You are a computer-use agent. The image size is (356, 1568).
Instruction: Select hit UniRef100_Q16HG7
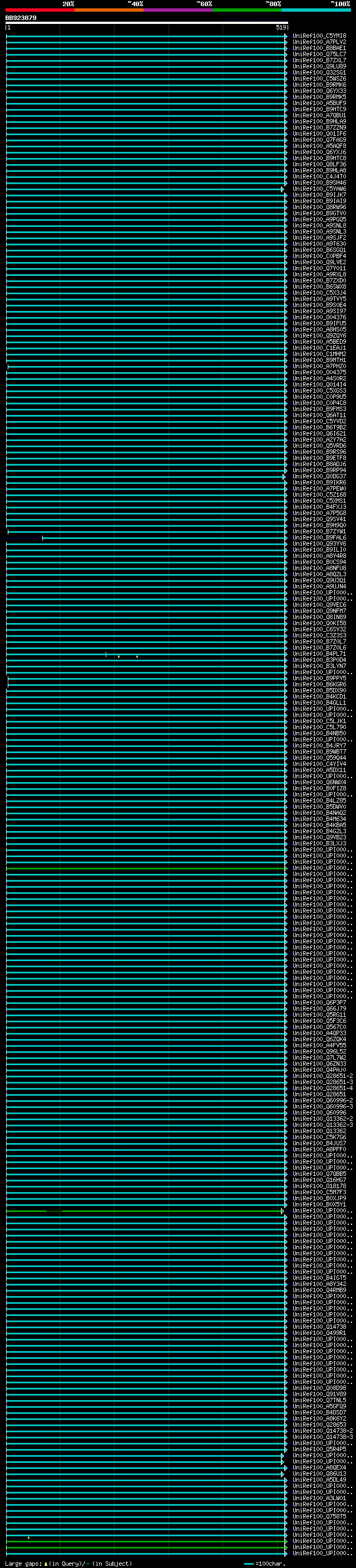coord(319,1180)
